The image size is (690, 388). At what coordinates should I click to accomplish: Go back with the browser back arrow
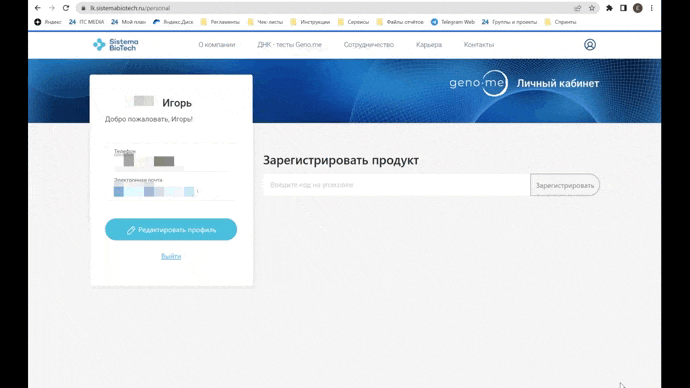click(38, 8)
